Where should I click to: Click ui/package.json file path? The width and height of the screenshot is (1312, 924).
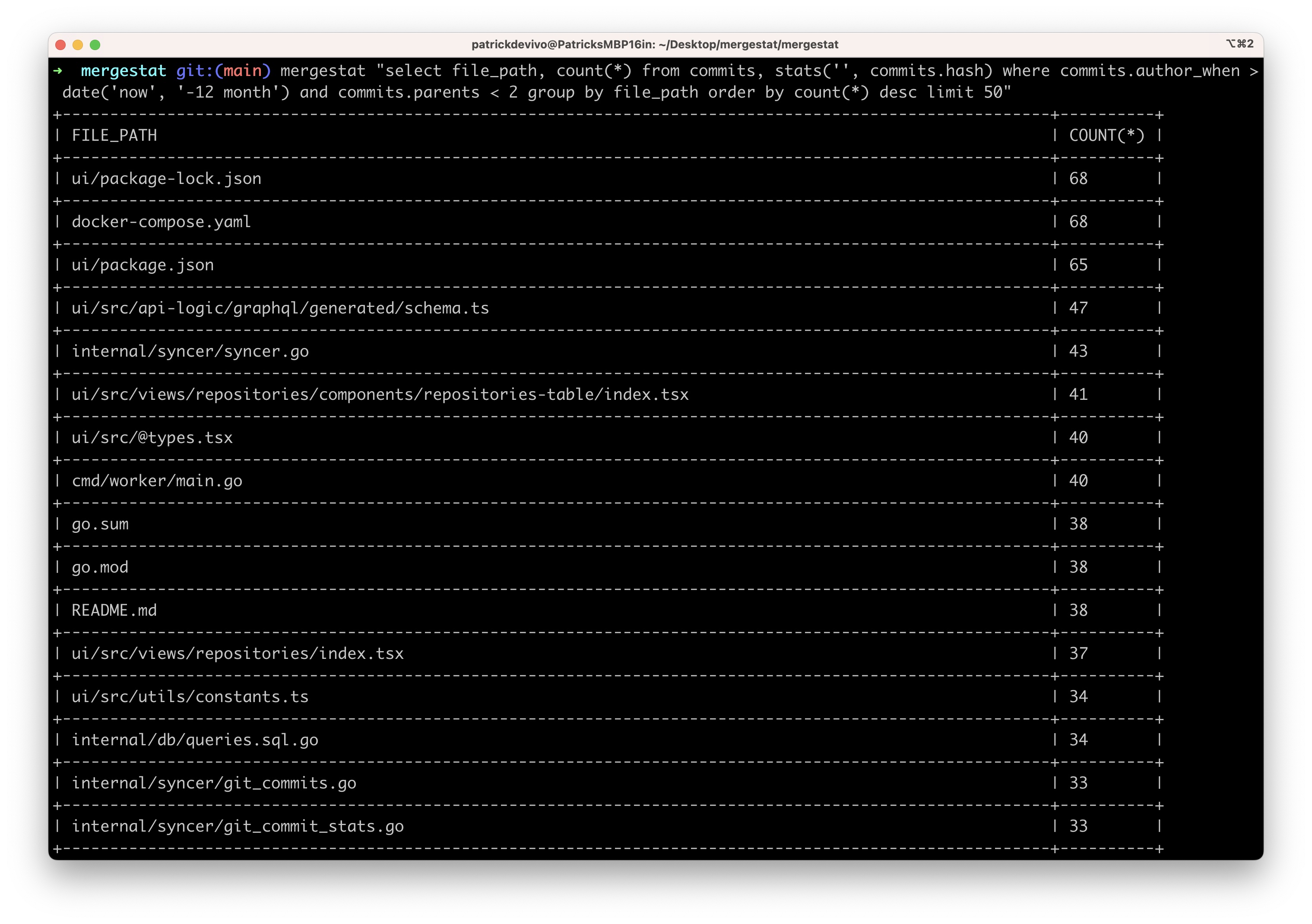pos(143,265)
